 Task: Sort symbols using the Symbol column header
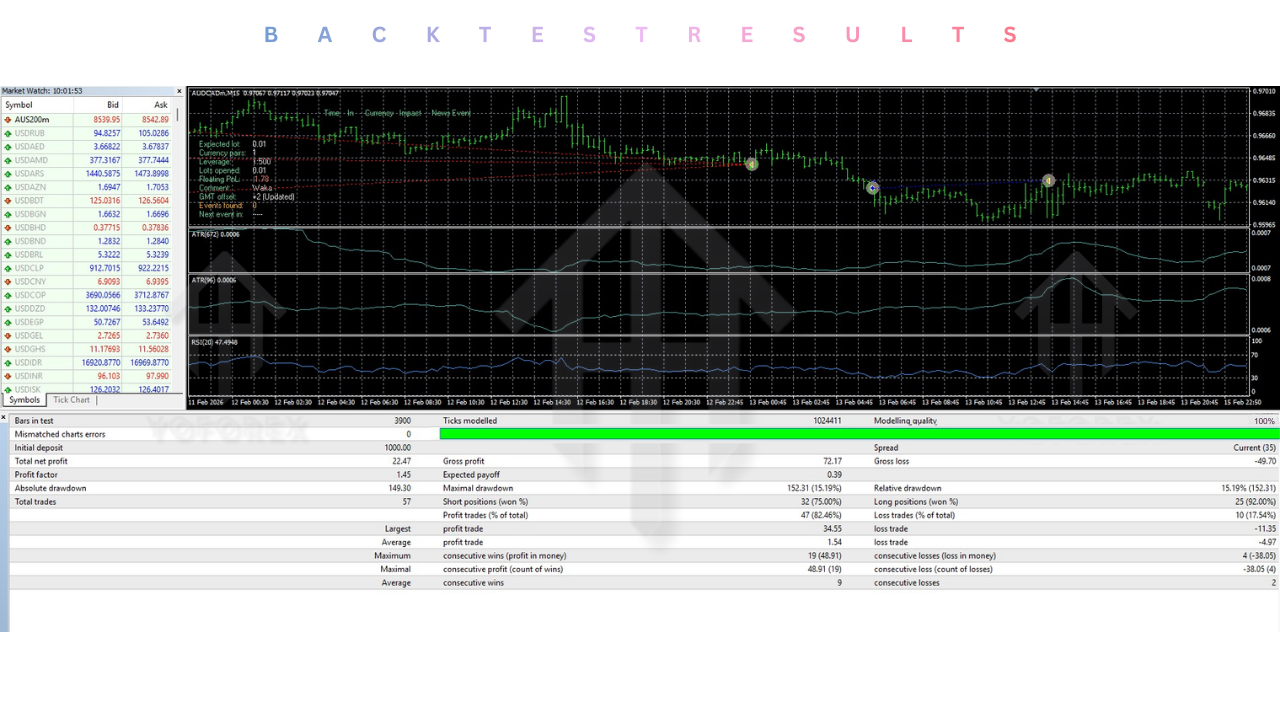18,104
